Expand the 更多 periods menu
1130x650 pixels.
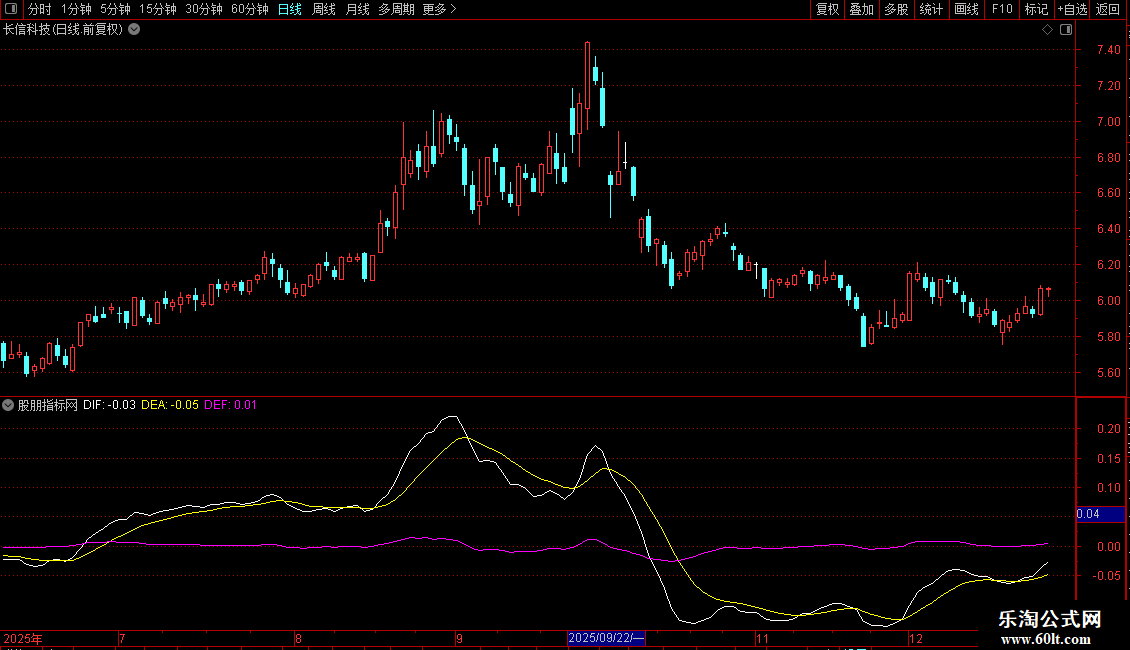click(x=440, y=9)
